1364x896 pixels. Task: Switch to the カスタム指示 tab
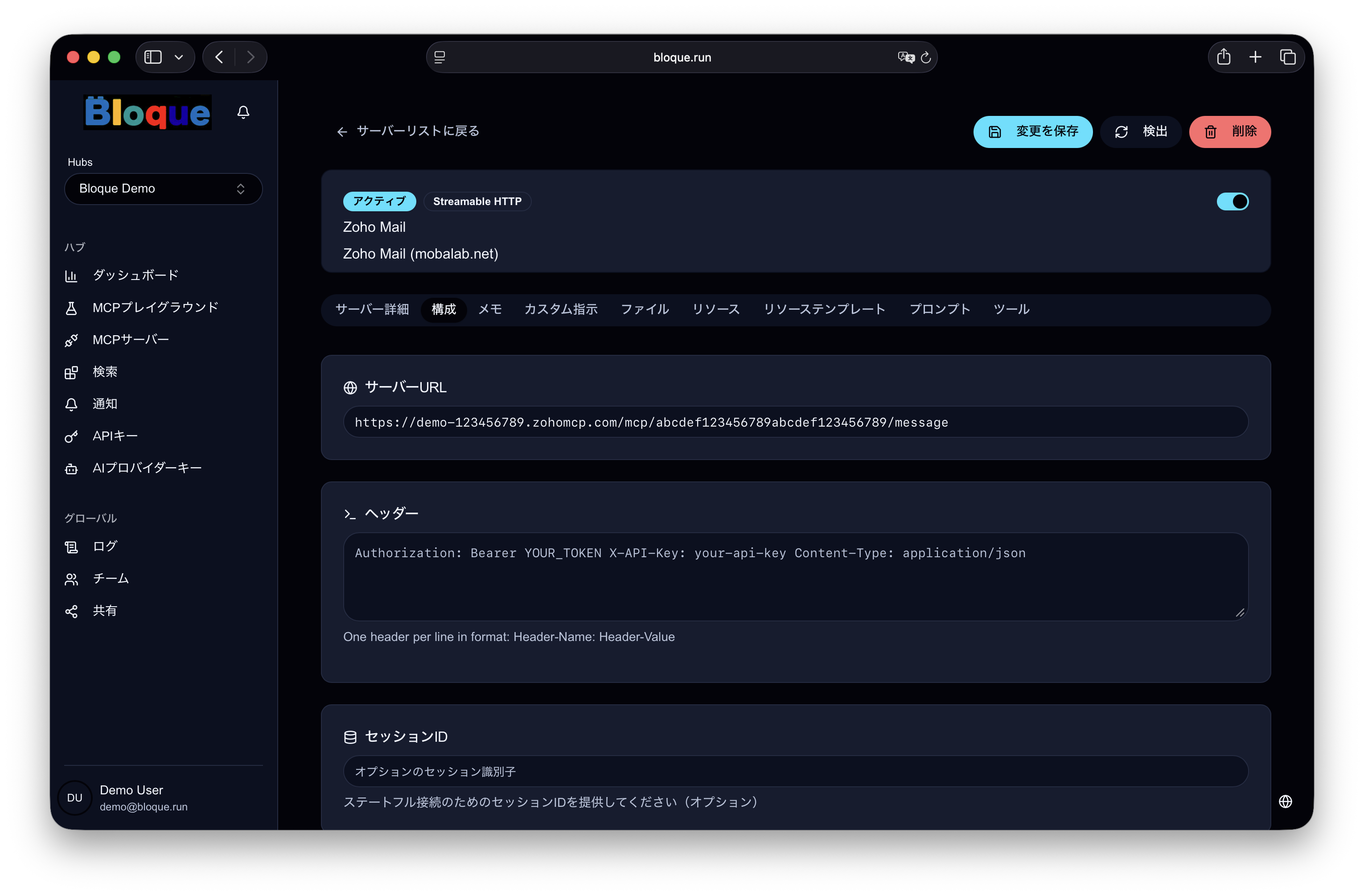tap(560, 309)
